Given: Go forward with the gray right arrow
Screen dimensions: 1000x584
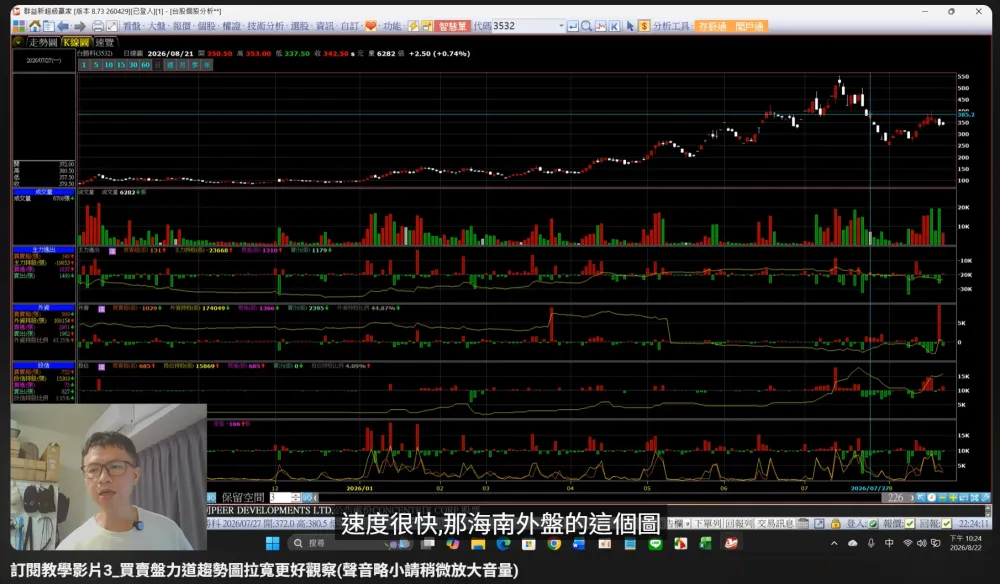Looking at the screenshot, I should point(80,26).
